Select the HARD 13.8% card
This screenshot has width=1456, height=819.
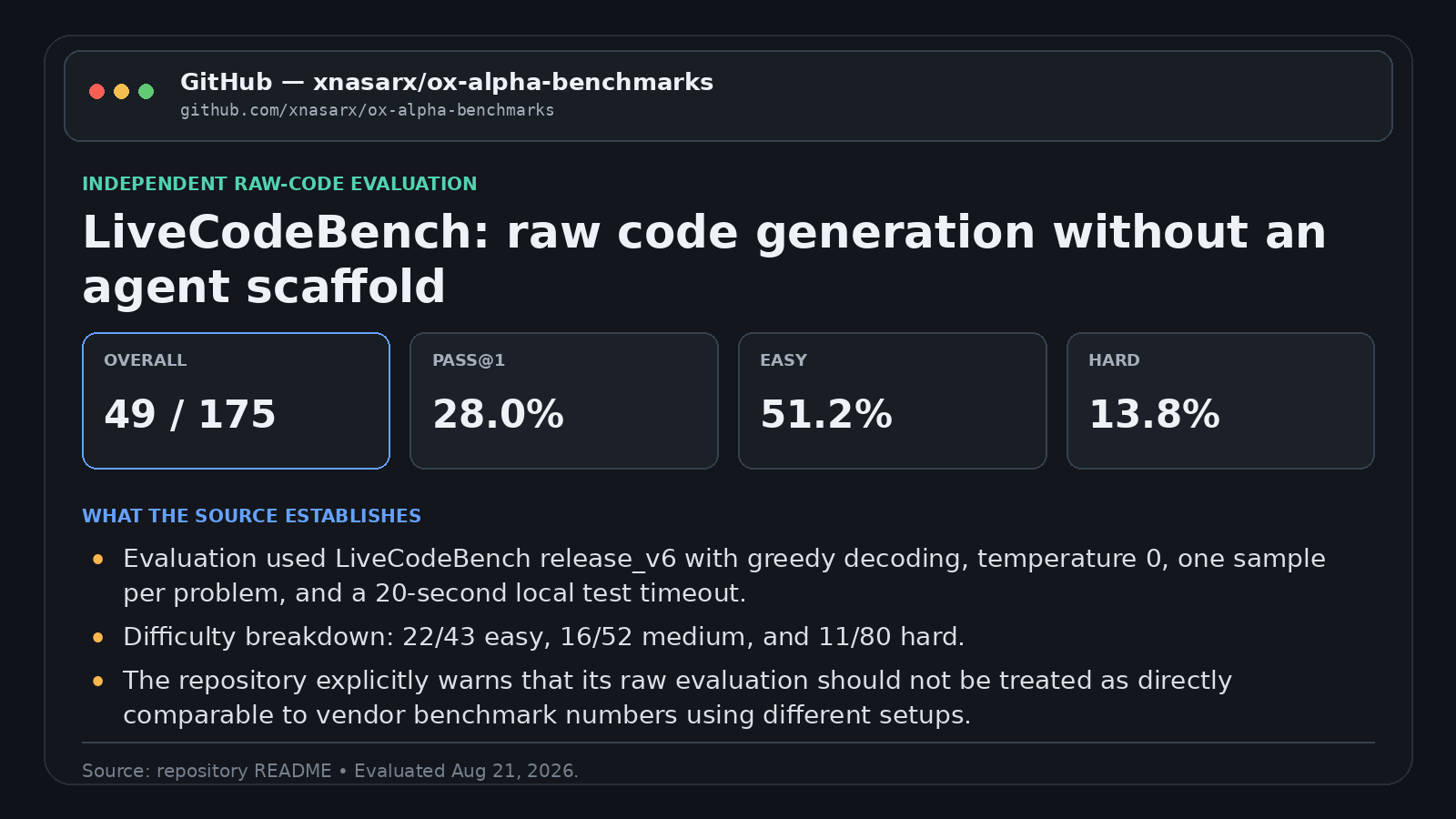1220,400
